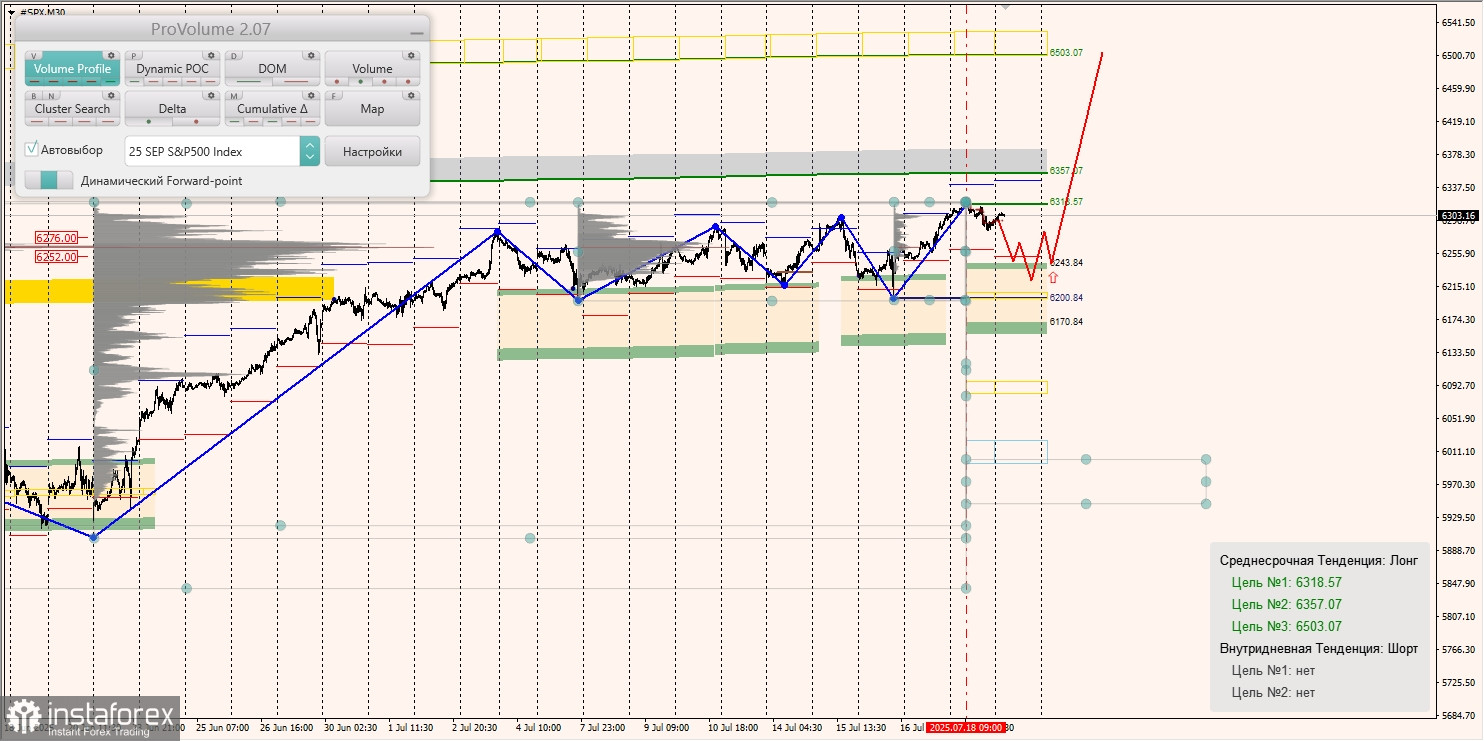Screen dimensions: 1484x741
Task: Select the 6200.84 level label
Action: click(x=1066, y=297)
